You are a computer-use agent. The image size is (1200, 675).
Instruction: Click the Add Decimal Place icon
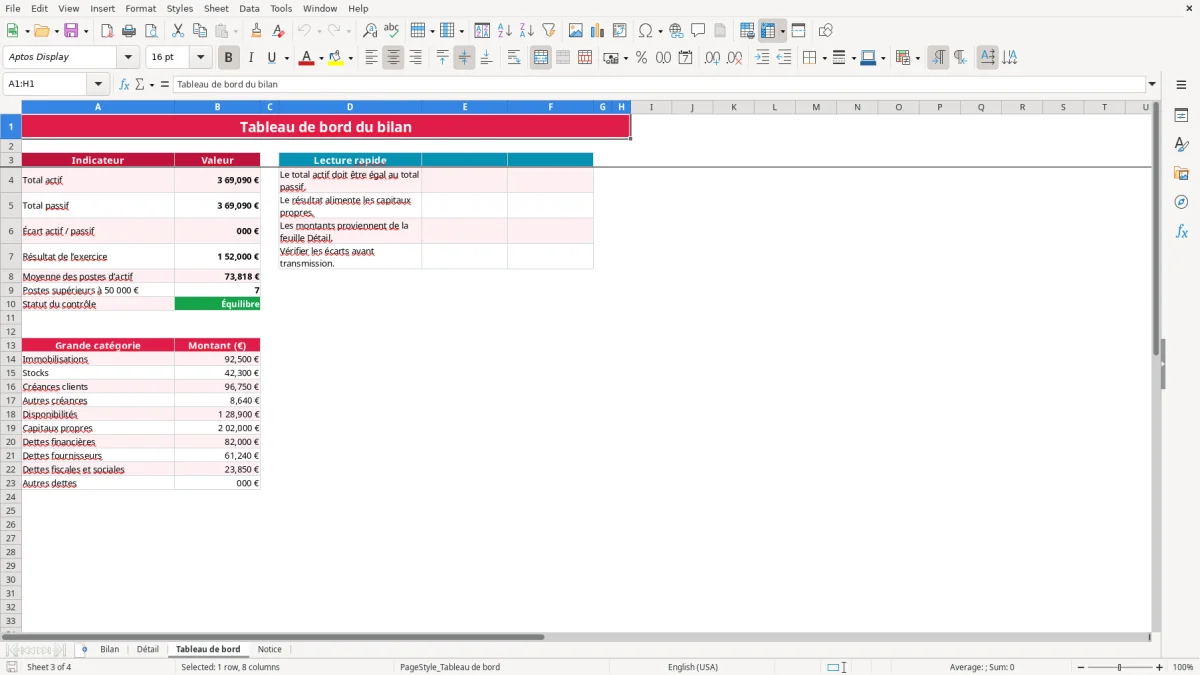pyautogui.click(x=713, y=58)
